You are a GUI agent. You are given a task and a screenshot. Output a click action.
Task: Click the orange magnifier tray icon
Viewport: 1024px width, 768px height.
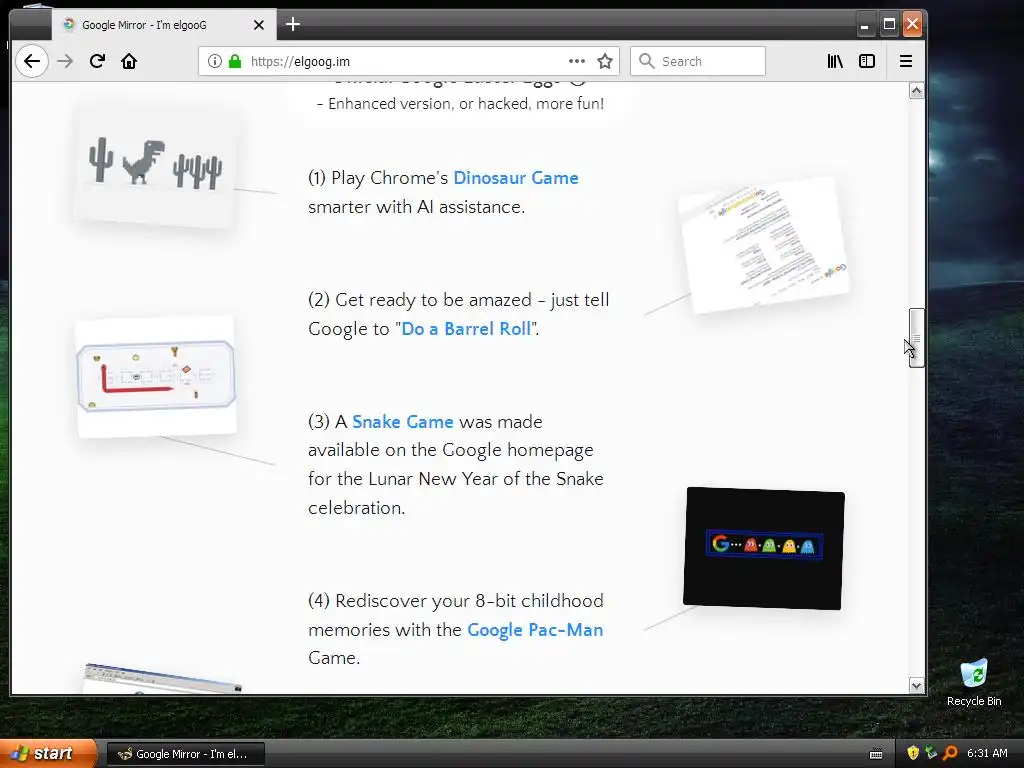(950, 753)
